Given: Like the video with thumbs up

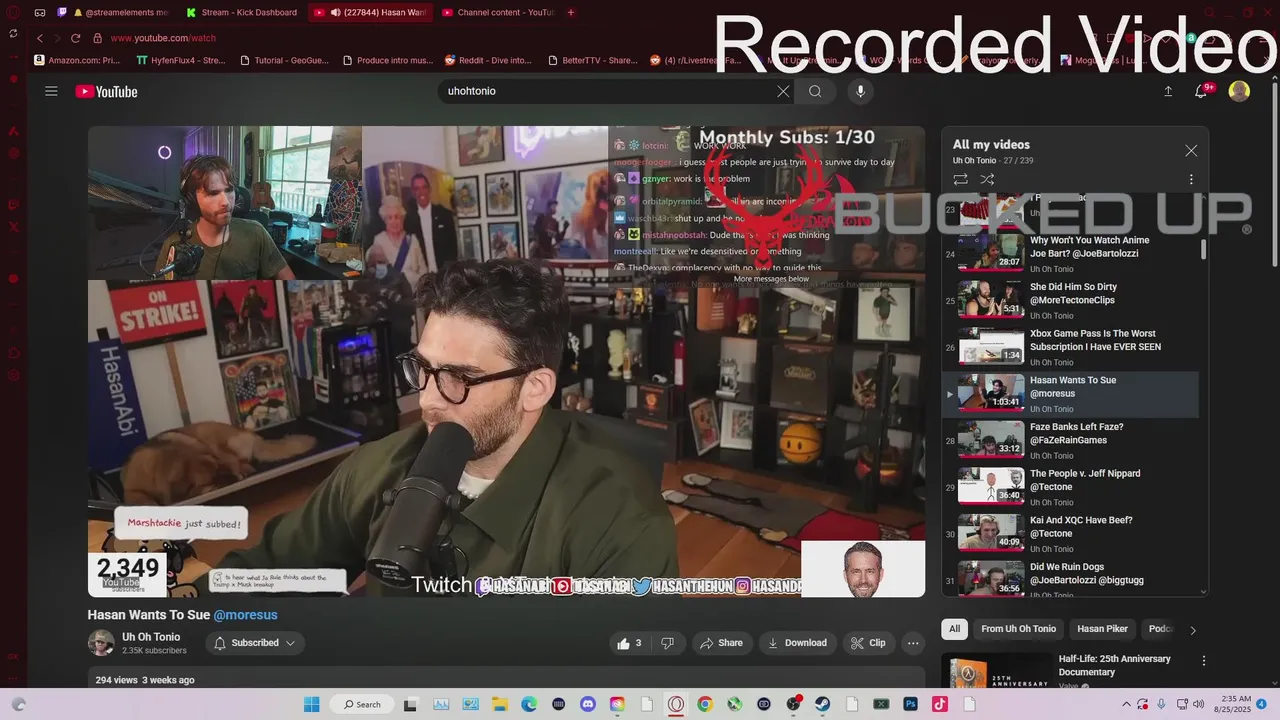Looking at the screenshot, I should click(x=629, y=643).
